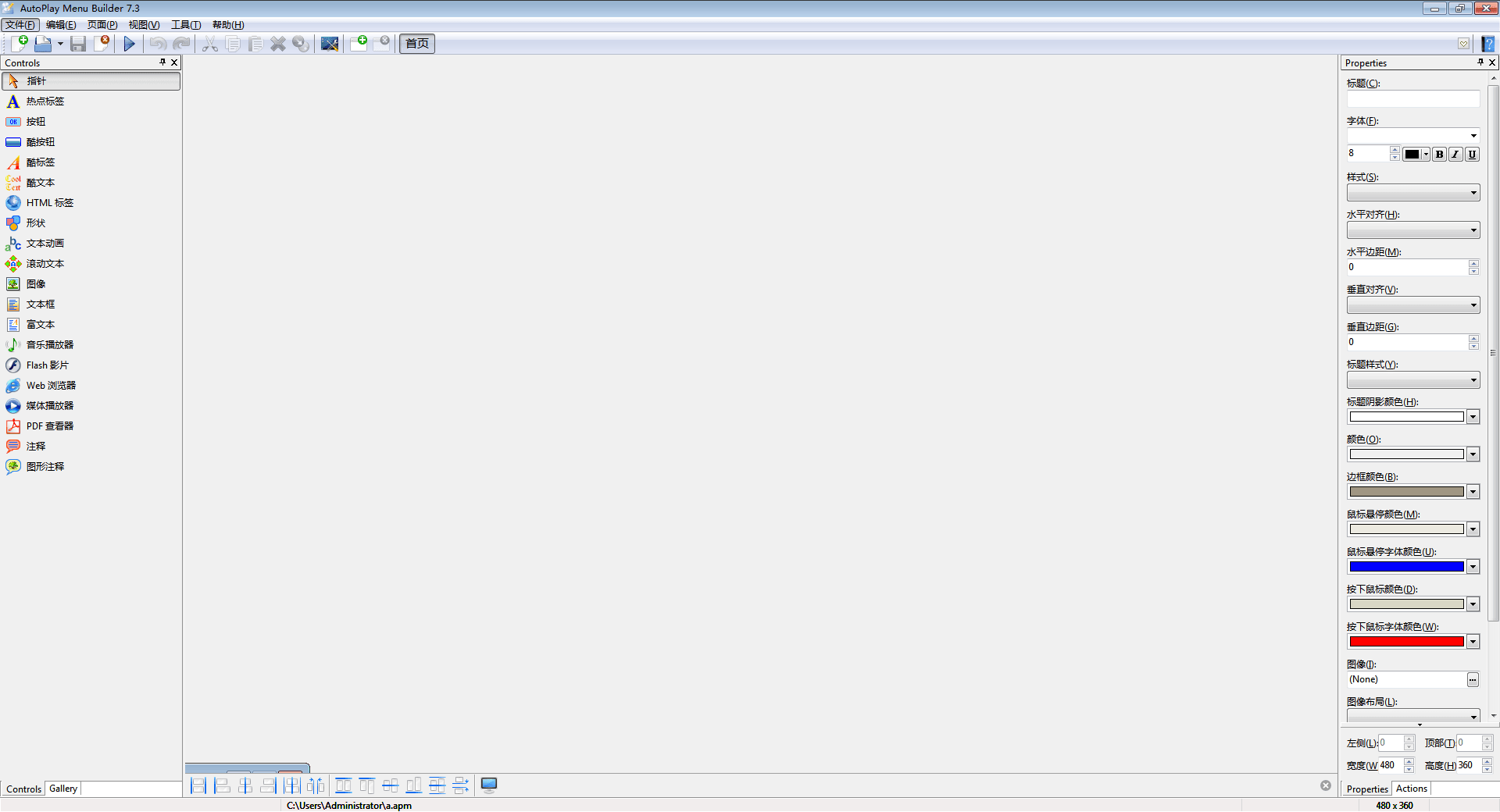This screenshot has width=1500, height=812.
Task: Select the 形状 shape control
Action: click(x=91, y=223)
